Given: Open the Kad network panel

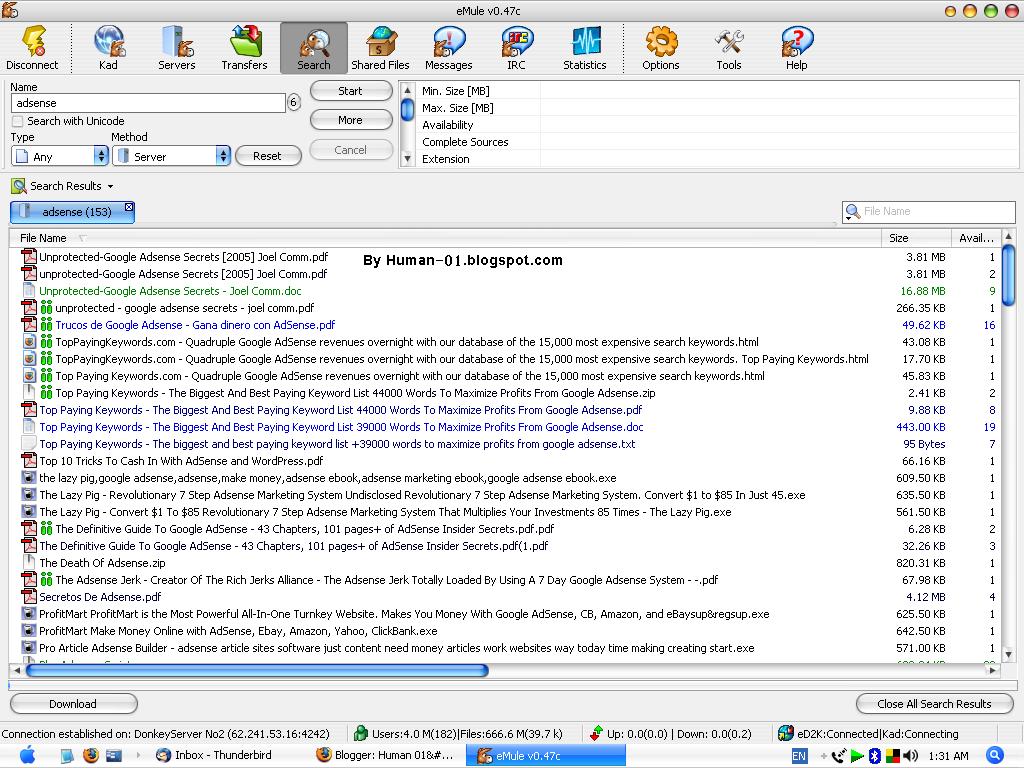Looking at the screenshot, I should [108, 48].
